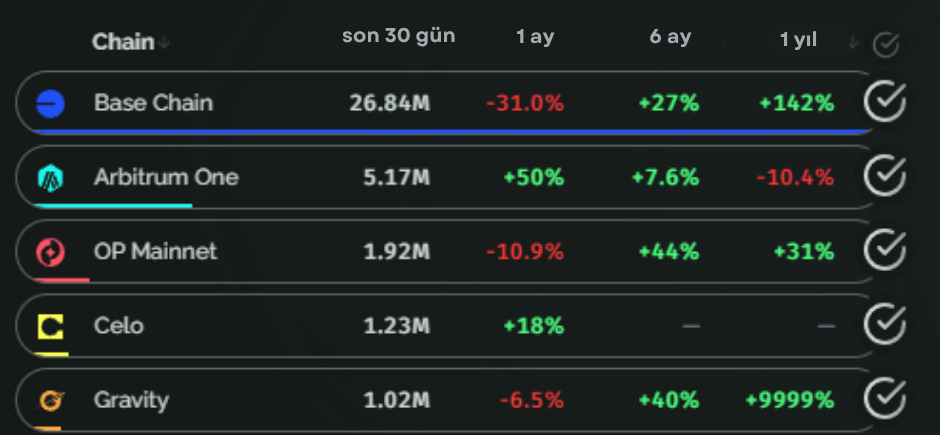Image resolution: width=940 pixels, height=435 pixels.
Task: Click the 1.02M value for Gravity
Action: (x=396, y=400)
